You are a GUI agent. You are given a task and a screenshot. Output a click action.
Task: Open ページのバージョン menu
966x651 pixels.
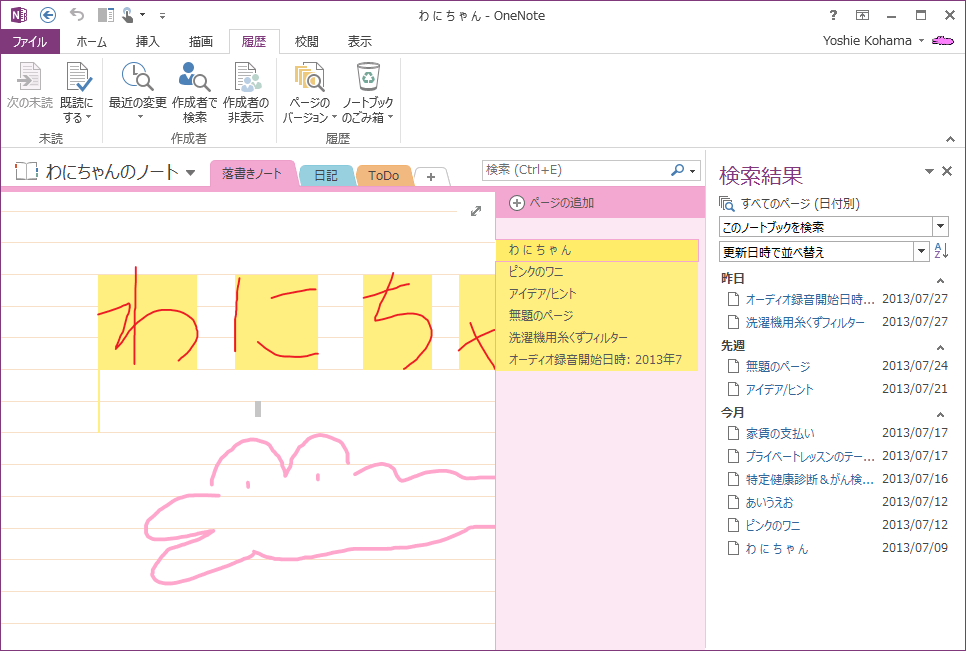click(309, 92)
